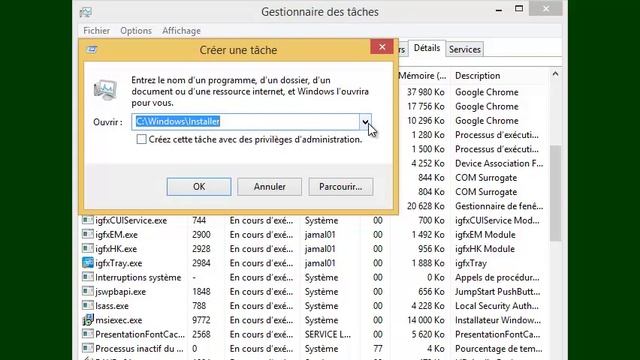640x360 pixels.
Task: Expand the Ouvrir combo box dropdown
Action: pos(365,122)
